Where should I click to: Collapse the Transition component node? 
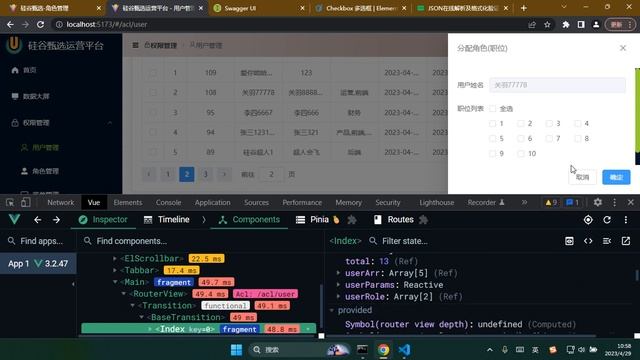132,305
